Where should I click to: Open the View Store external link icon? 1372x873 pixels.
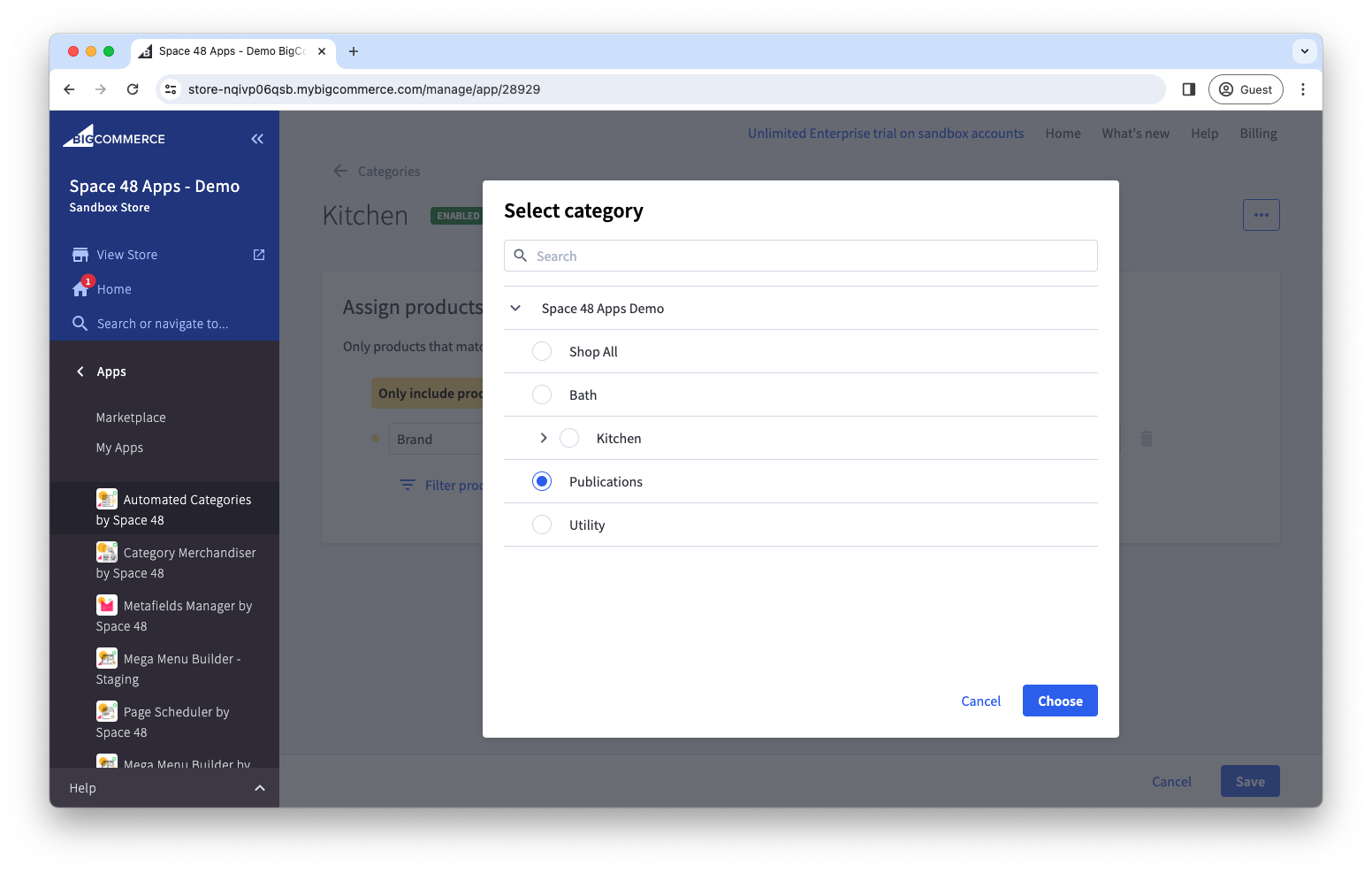click(259, 255)
